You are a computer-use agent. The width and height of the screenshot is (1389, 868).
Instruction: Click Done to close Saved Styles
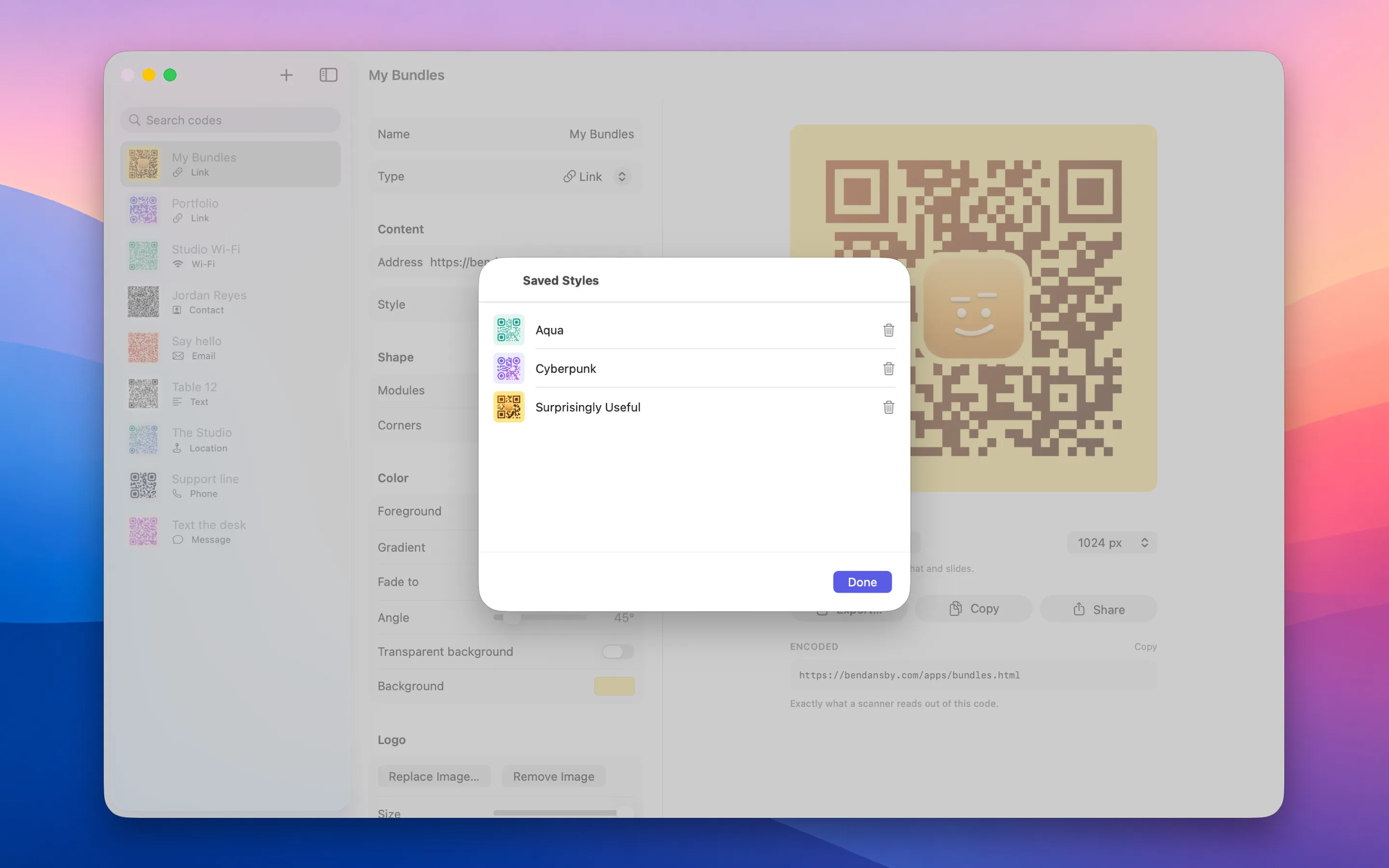click(862, 582)
